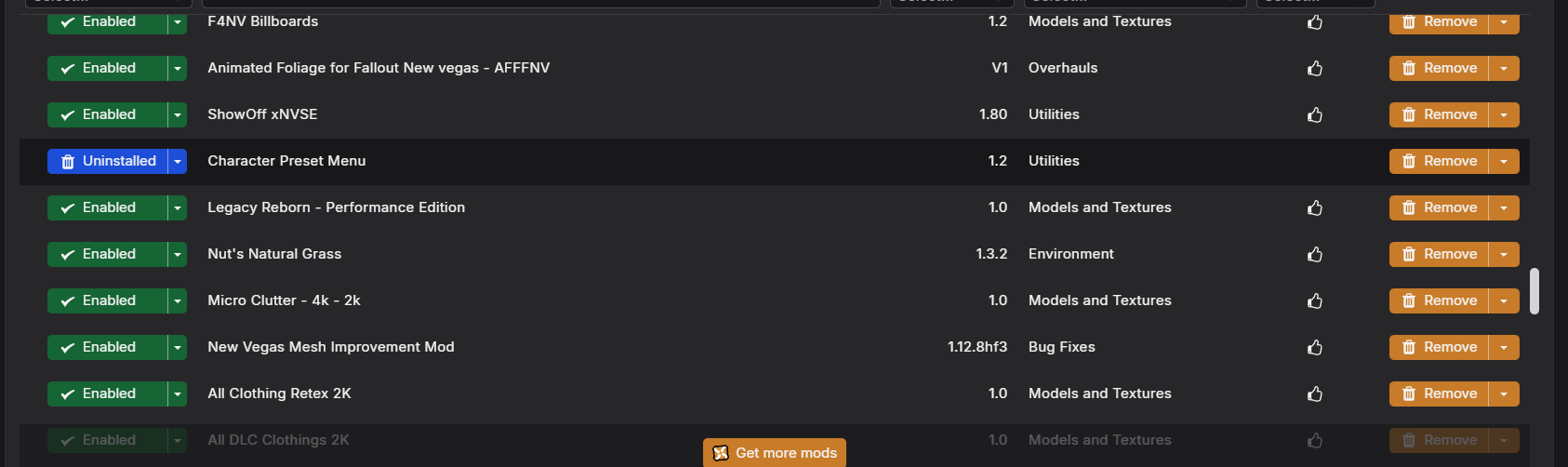Click thumbs-up icon for F4NV Billboards
1568x467 pixels.
point(1315,21)
